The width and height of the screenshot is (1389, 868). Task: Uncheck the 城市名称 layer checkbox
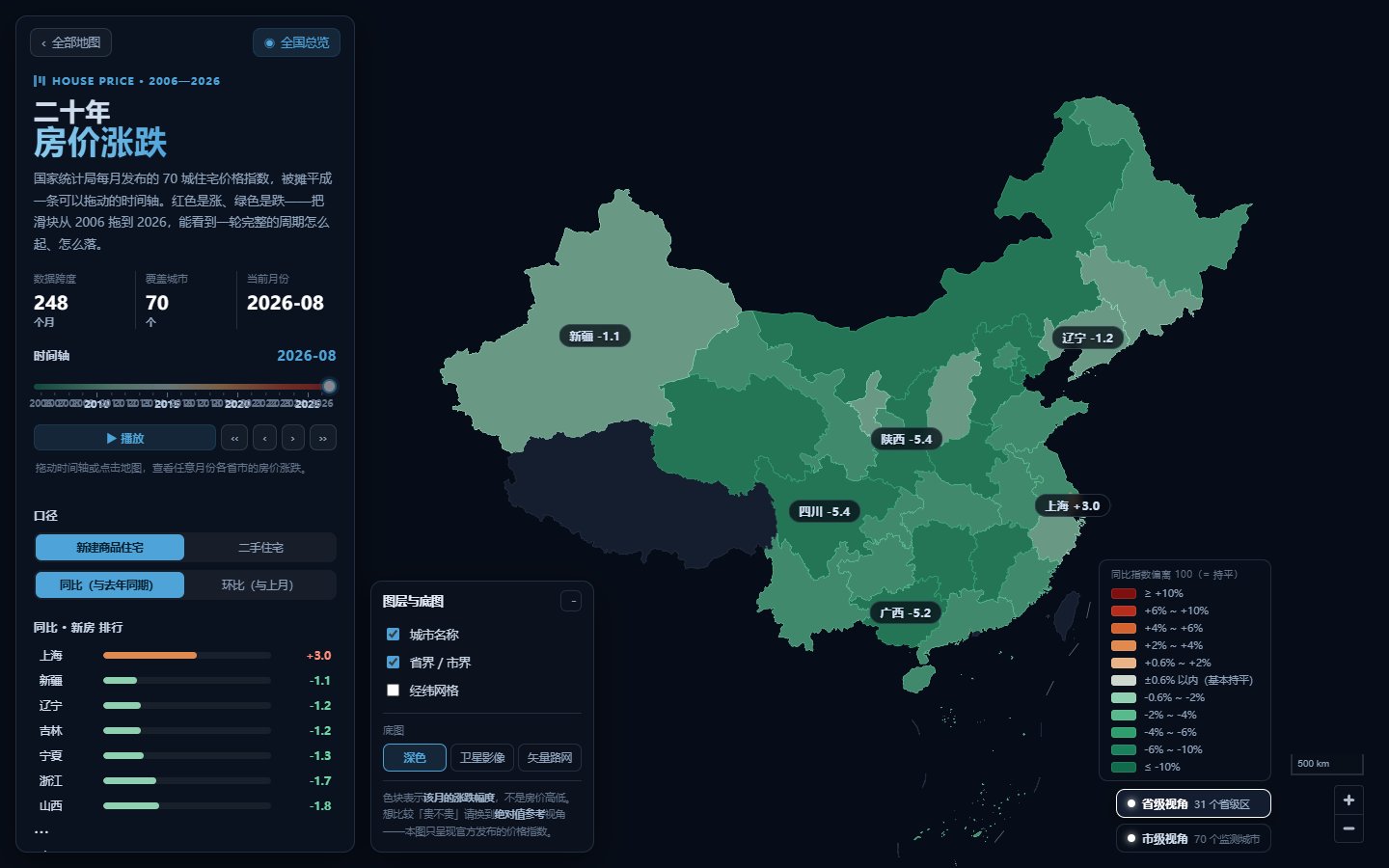click(393, 634)
